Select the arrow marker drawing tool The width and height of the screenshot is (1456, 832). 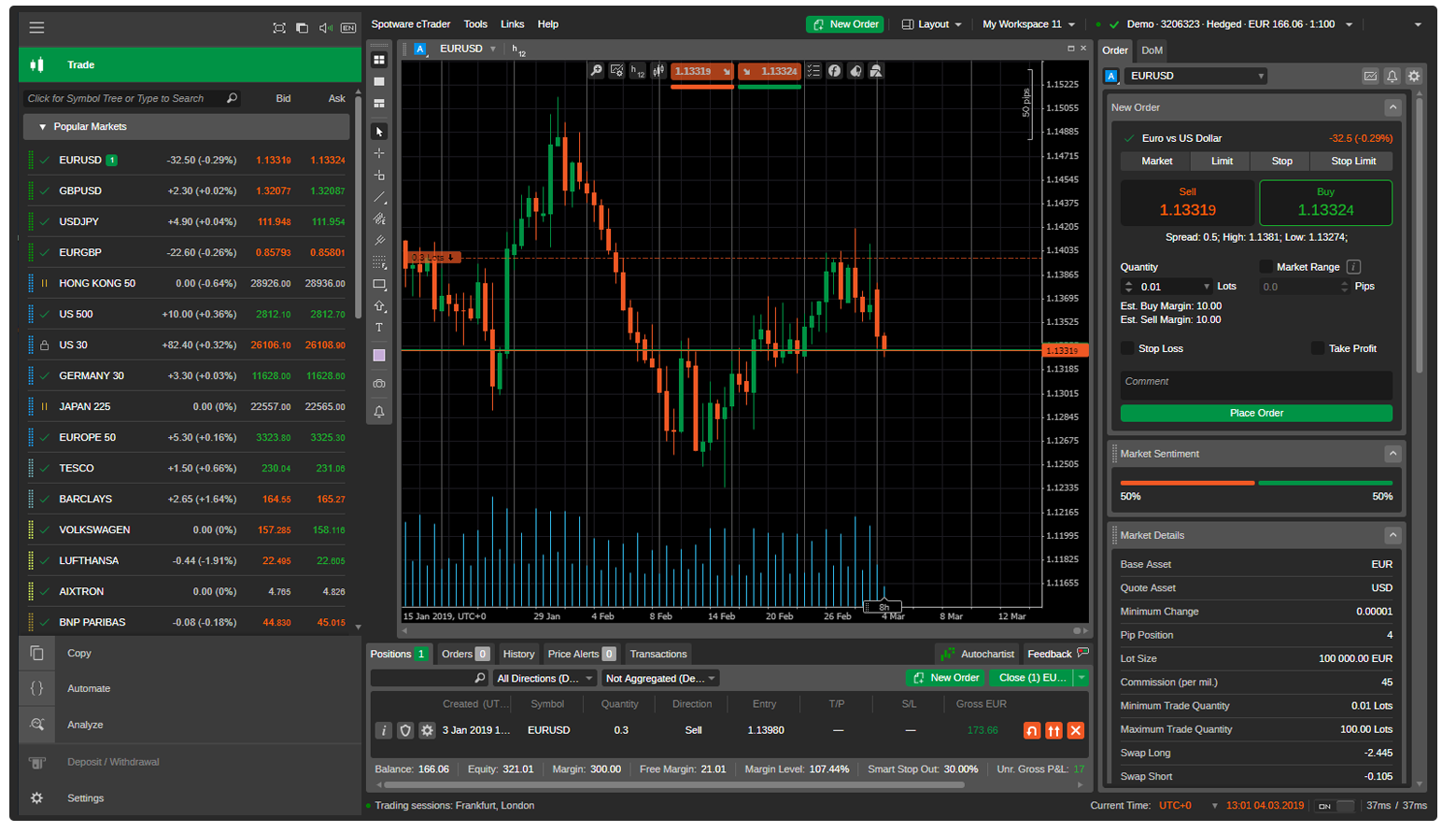tap(379, 305)
